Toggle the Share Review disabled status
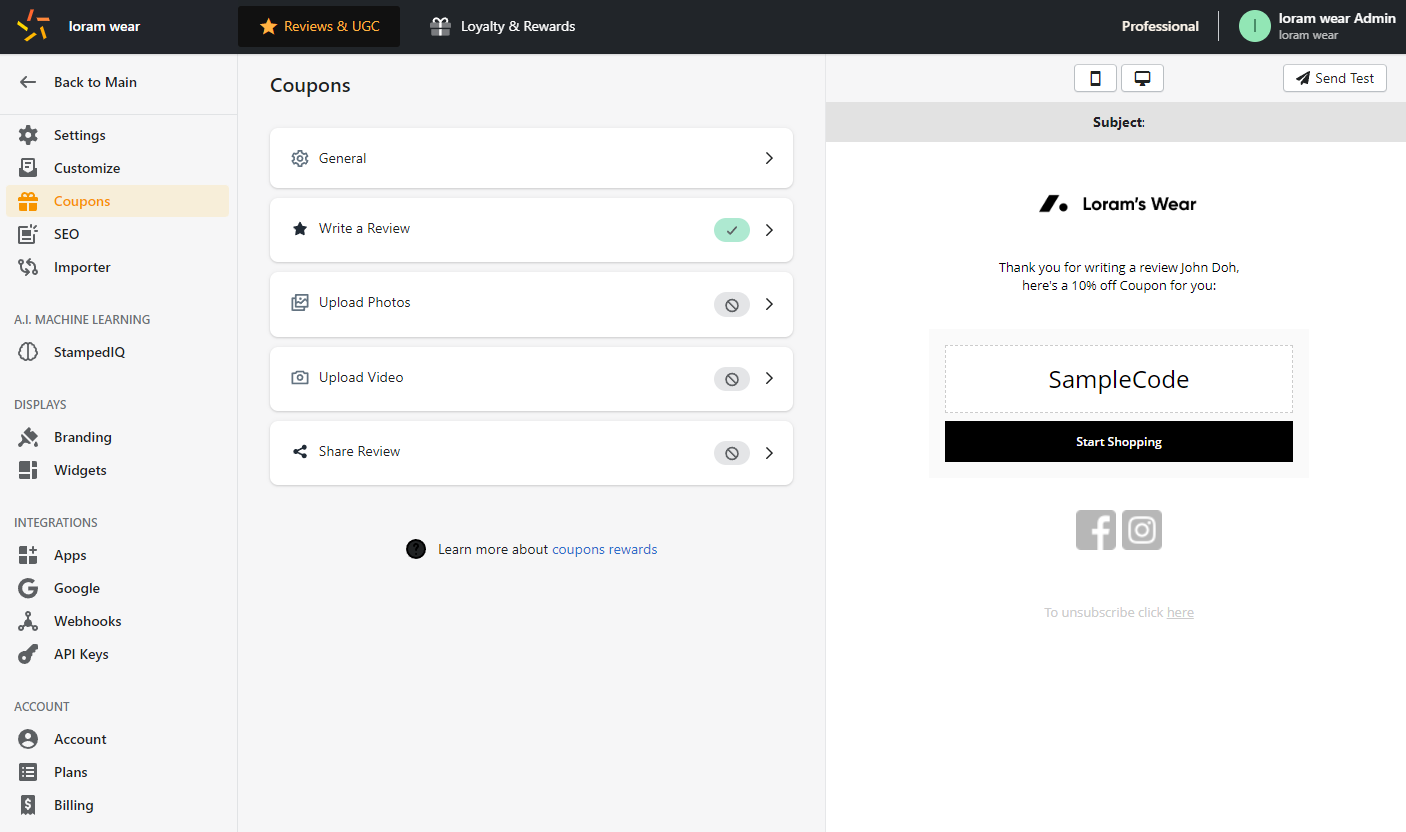1406x832 pixels. pyautogui.click(x=732, y=453)
